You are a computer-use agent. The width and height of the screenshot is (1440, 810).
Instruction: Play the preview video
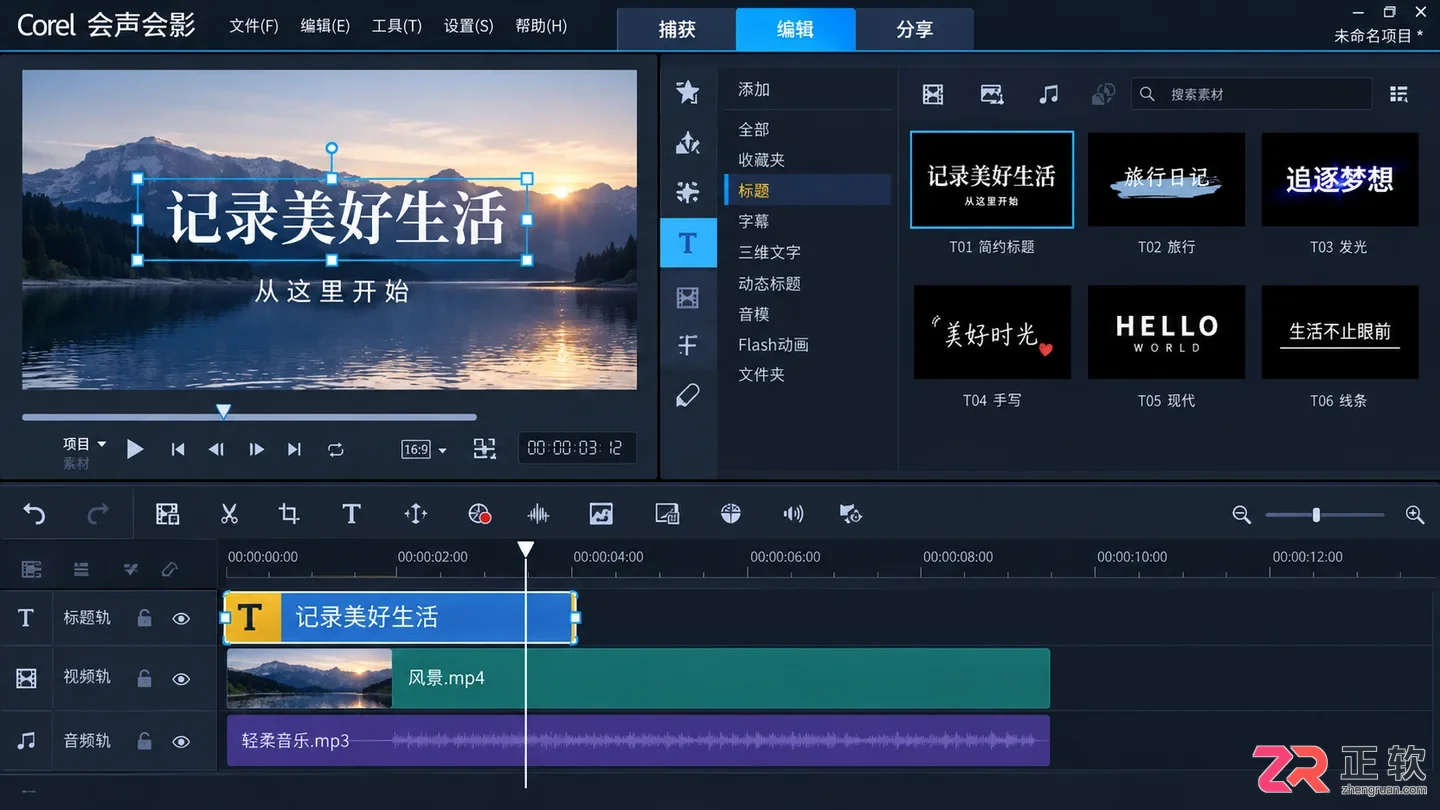[x=135, y=449]
